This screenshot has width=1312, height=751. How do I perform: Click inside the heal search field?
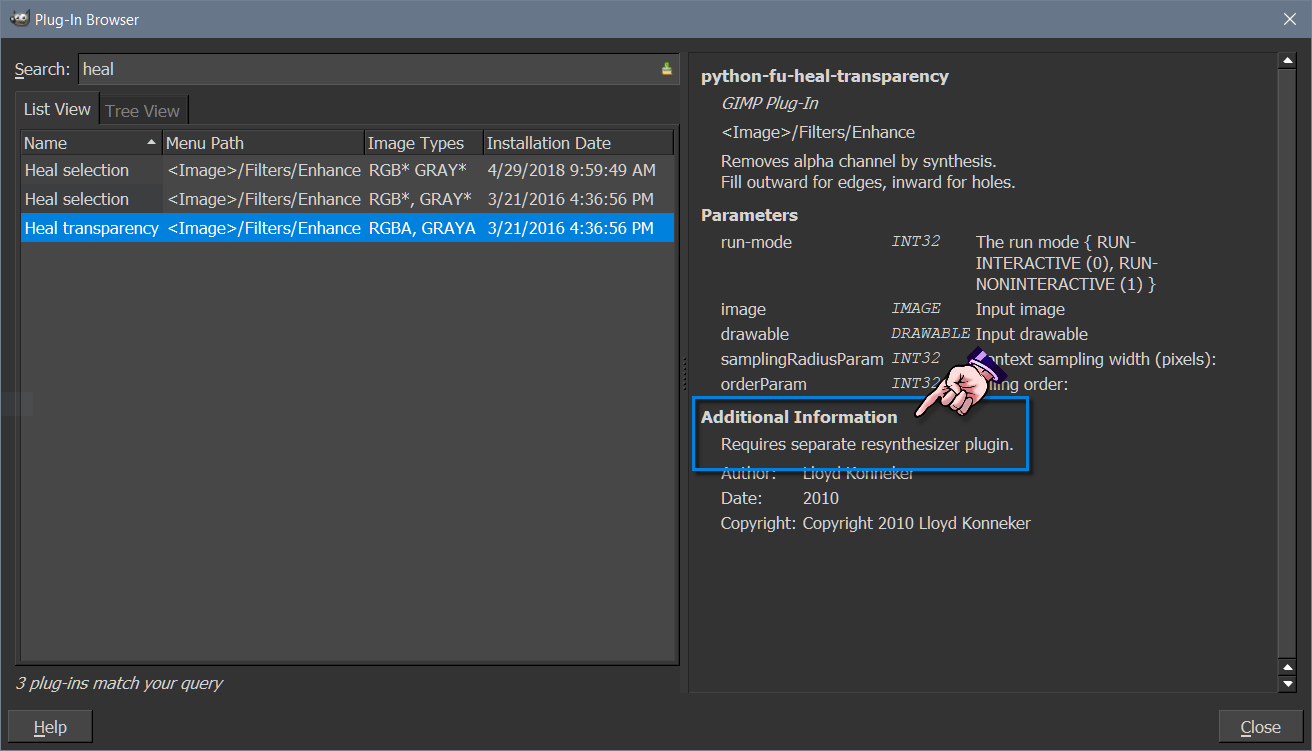click(300, 68)
